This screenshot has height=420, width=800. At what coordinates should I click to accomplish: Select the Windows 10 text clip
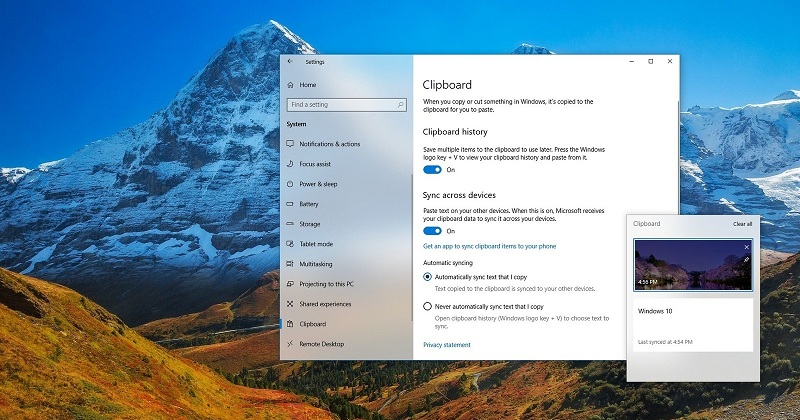pos(693,325)
